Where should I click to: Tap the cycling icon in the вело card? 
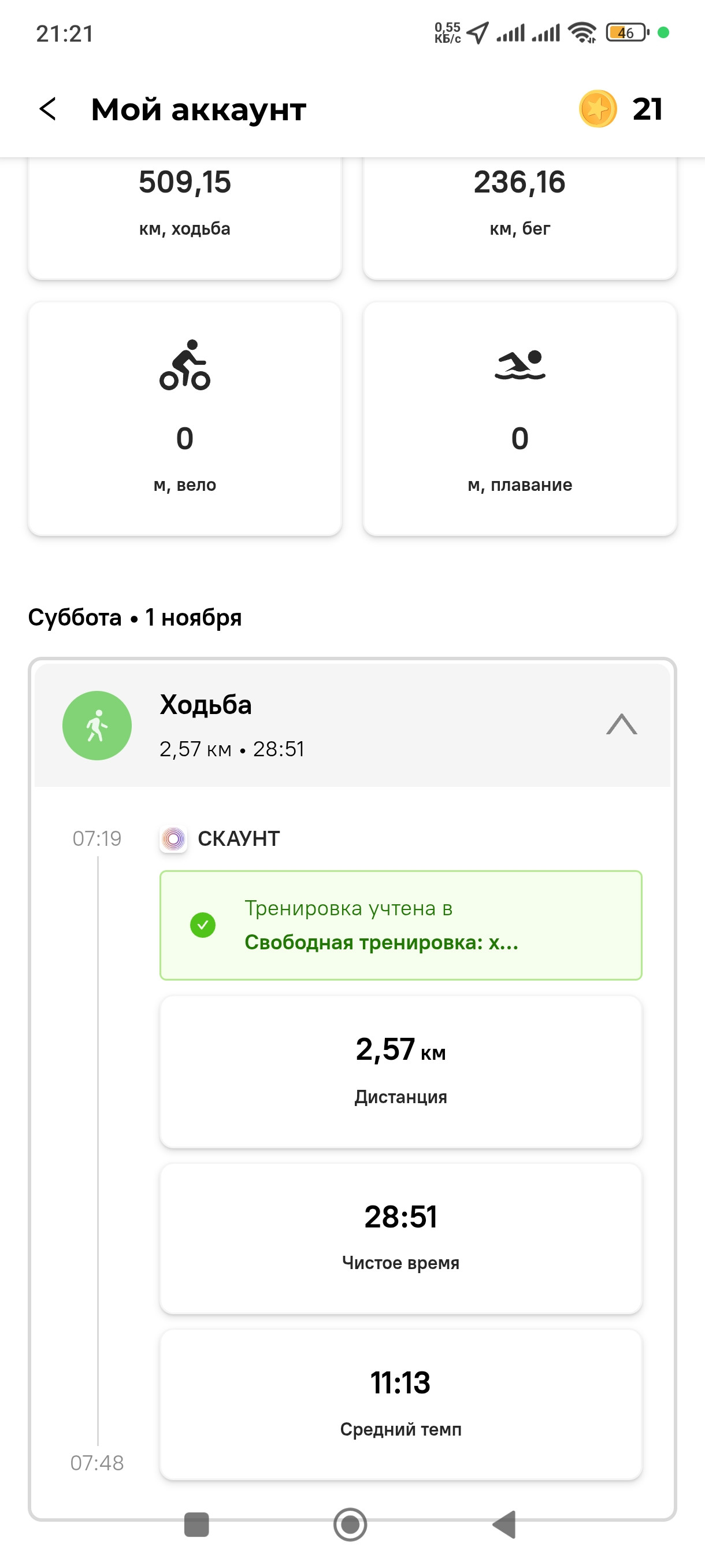pos(185,365)
